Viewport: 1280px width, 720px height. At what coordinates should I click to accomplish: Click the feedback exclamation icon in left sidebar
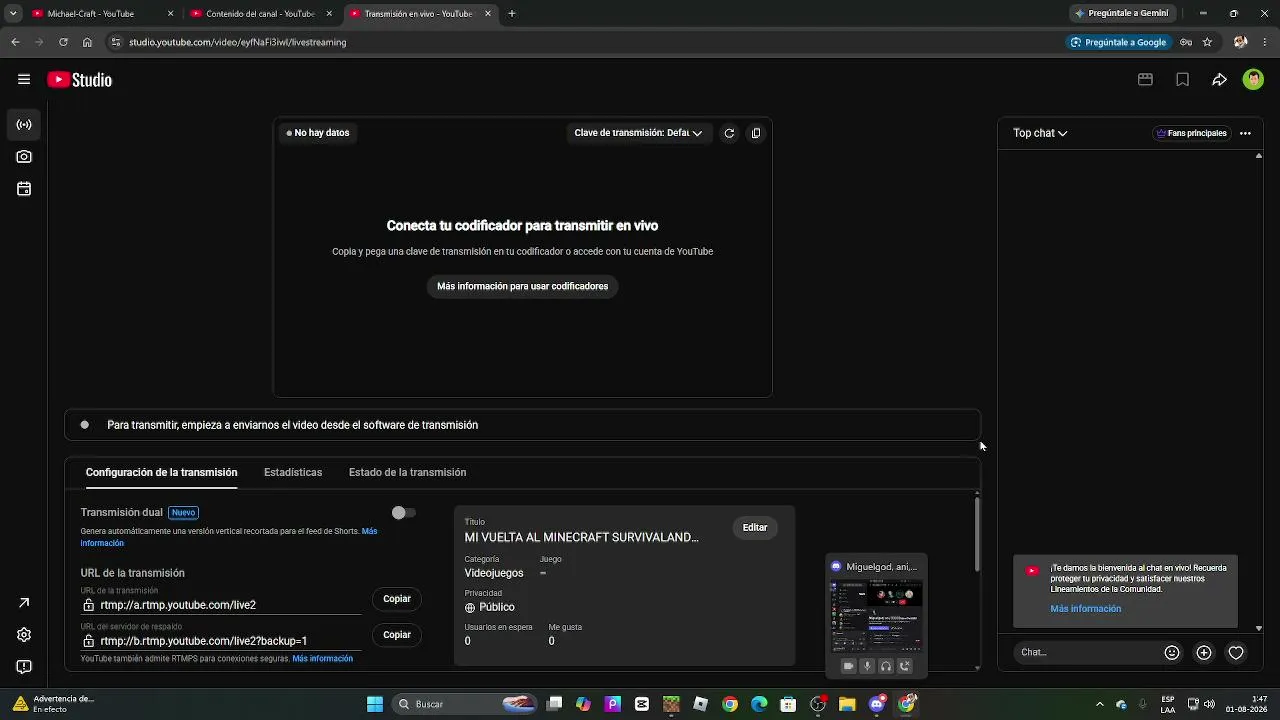[x=24, y=667]
